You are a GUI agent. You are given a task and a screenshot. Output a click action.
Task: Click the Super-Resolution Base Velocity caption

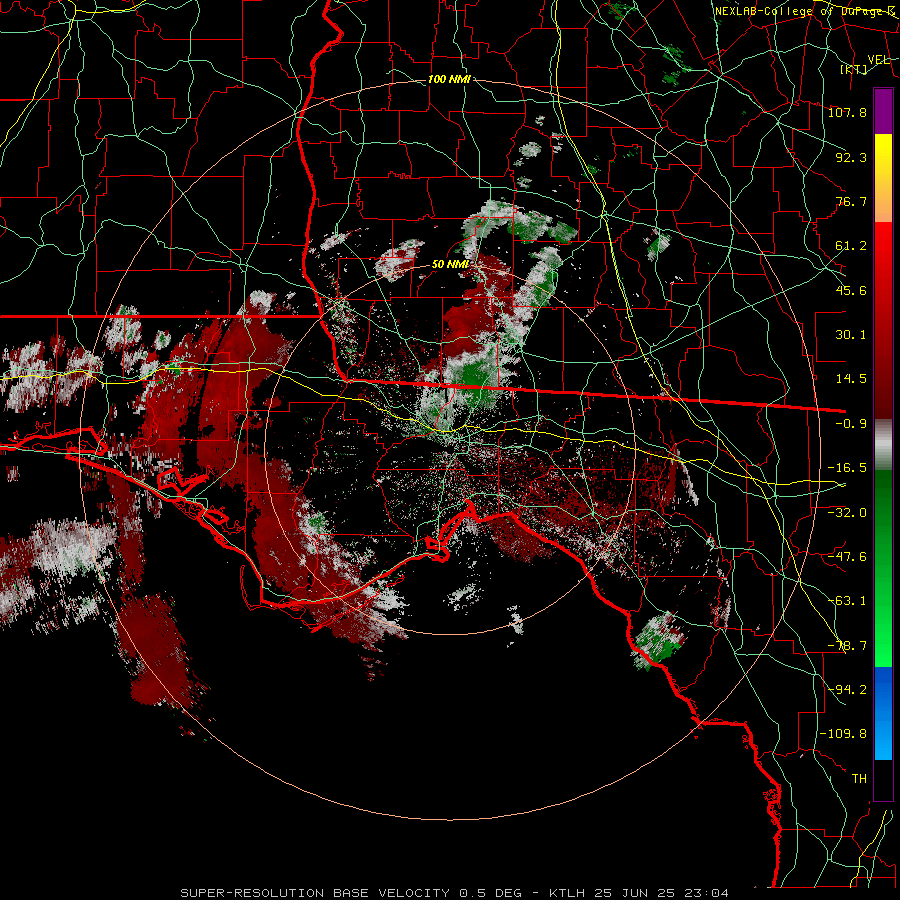455,893
